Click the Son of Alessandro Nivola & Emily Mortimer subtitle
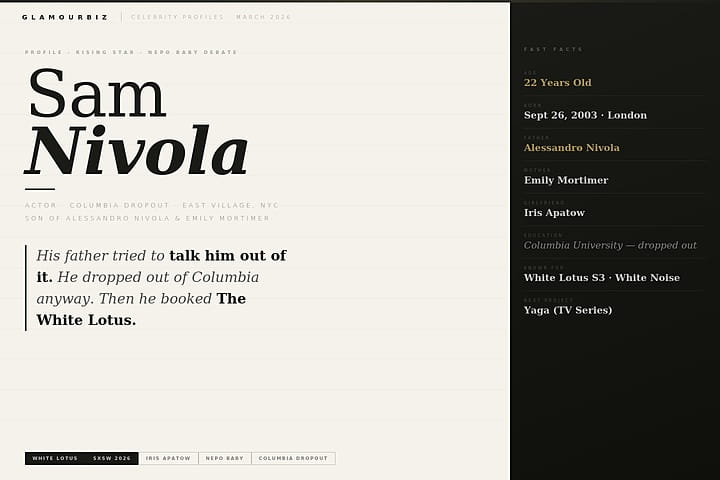 coord(147,218)
